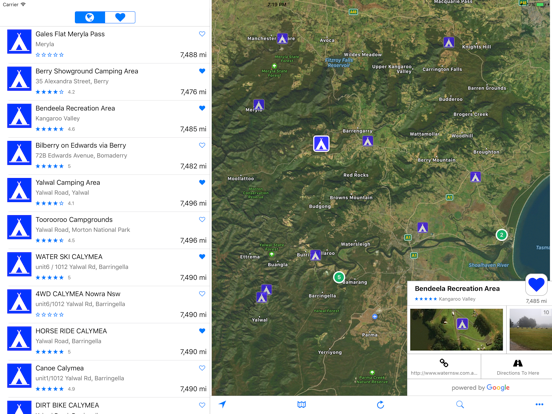Open waternsw.com.au website link
This screenshot has width=552, height=414.
coord(444,366)
